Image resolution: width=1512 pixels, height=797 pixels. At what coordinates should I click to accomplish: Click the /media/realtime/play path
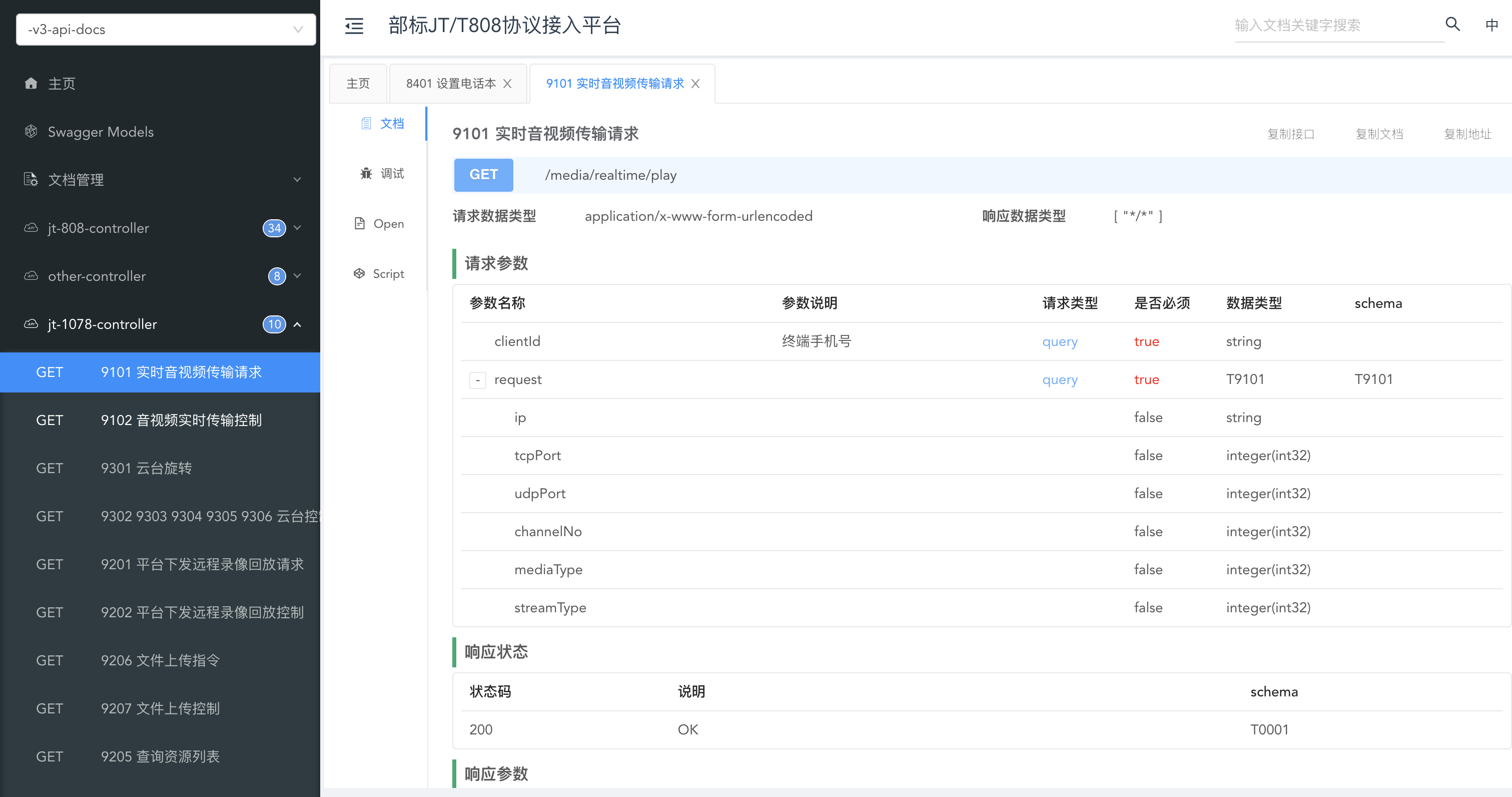pos(610,175)
